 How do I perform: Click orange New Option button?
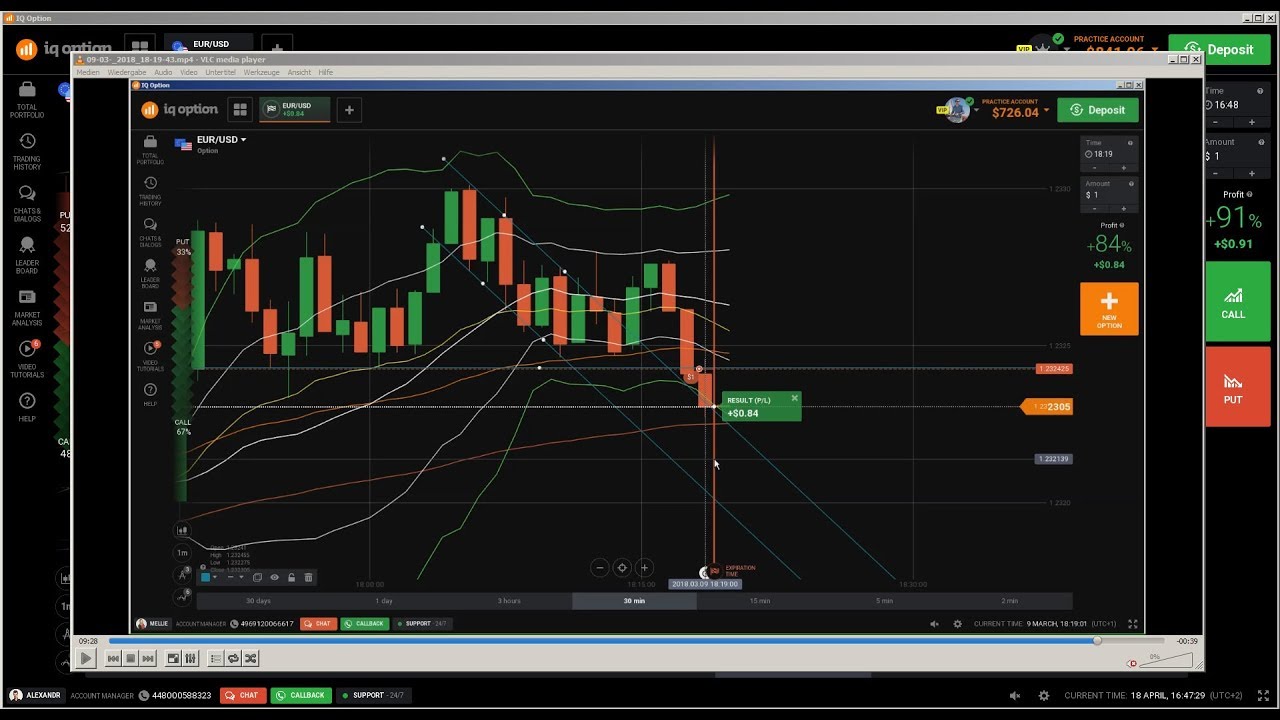(x=1109, y=309)
